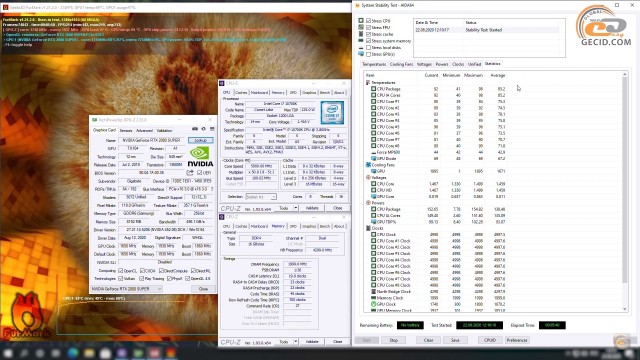Uncheck the Stress CPU checkbox
This screenshot has height=360, width=640.
[369, 20]
